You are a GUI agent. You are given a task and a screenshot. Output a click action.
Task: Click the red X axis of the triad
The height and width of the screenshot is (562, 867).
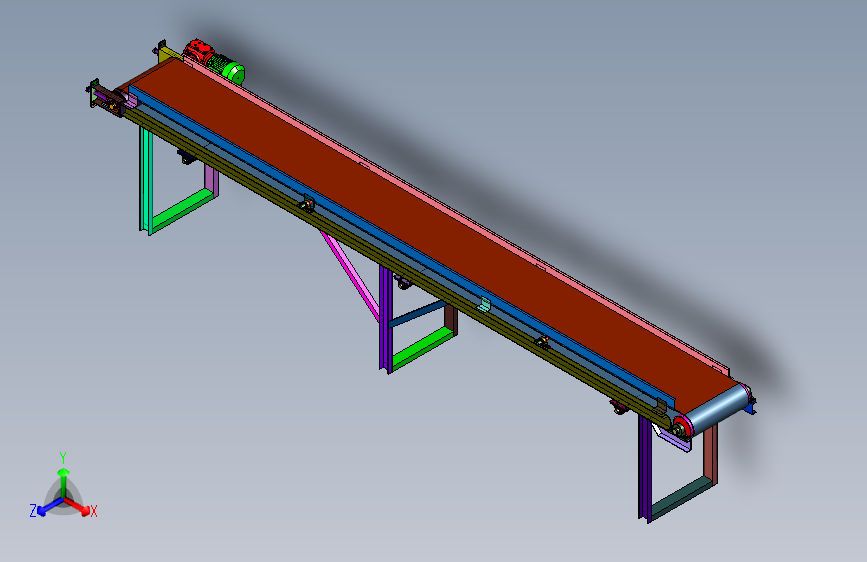[x=79, y=507]
